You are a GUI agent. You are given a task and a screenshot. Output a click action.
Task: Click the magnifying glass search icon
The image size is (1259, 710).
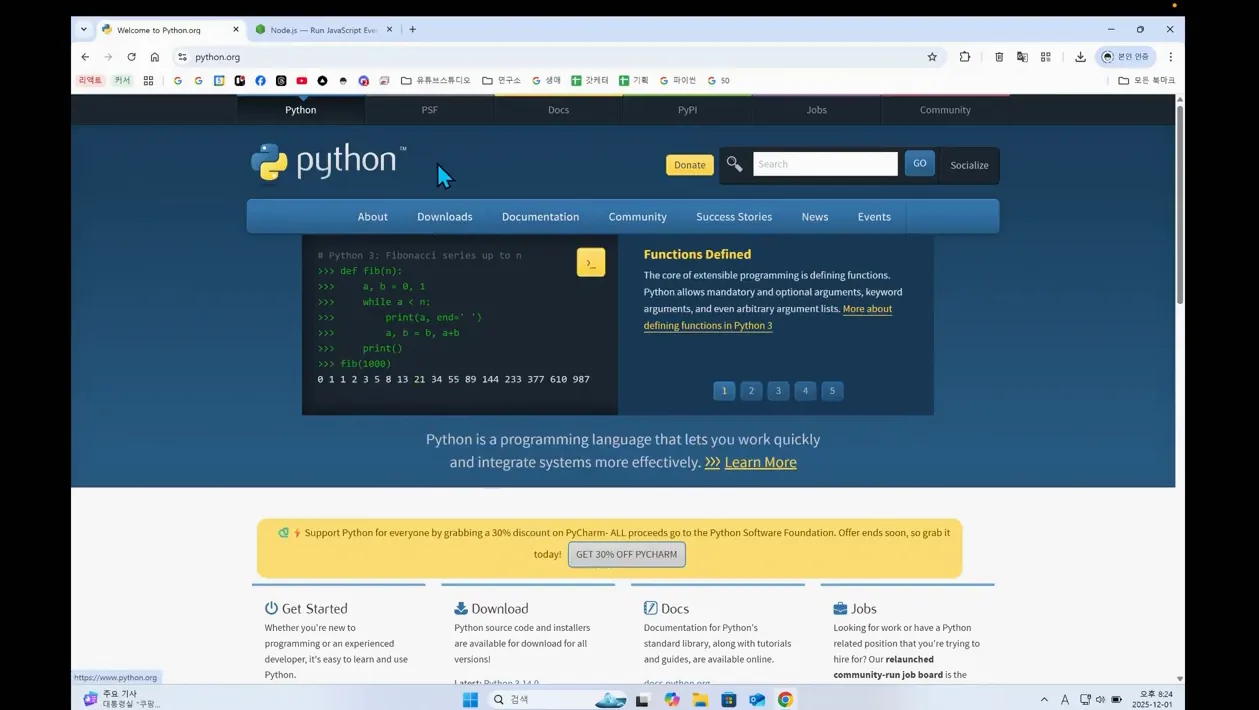tap(735, 164)
